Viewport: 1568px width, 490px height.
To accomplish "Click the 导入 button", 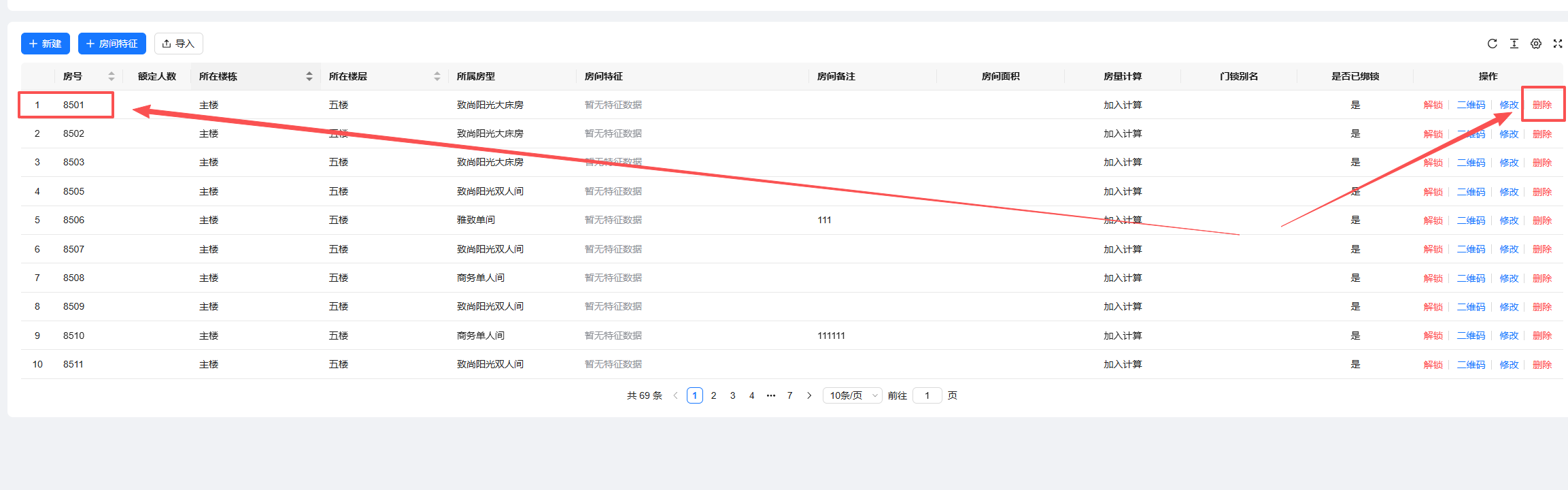I will click(x=179, y=44).
